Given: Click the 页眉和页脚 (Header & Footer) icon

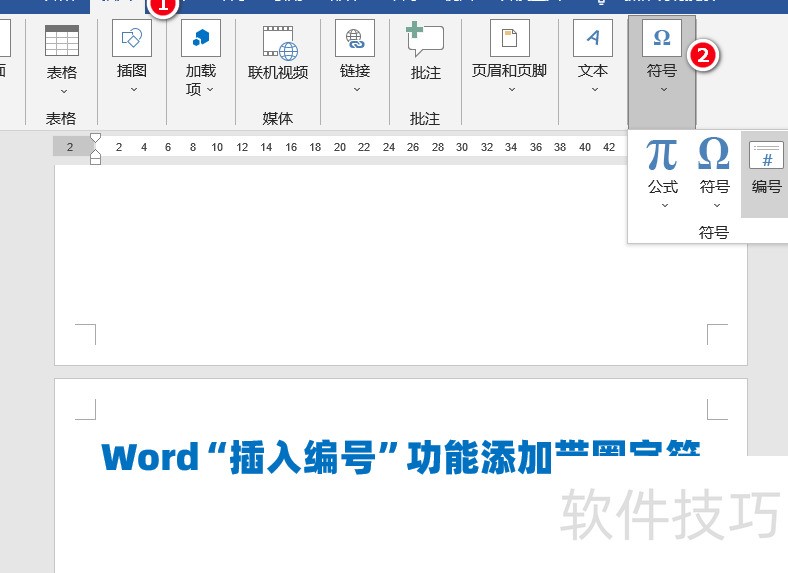Looking at the screenshot, I should tap(510, 38).
